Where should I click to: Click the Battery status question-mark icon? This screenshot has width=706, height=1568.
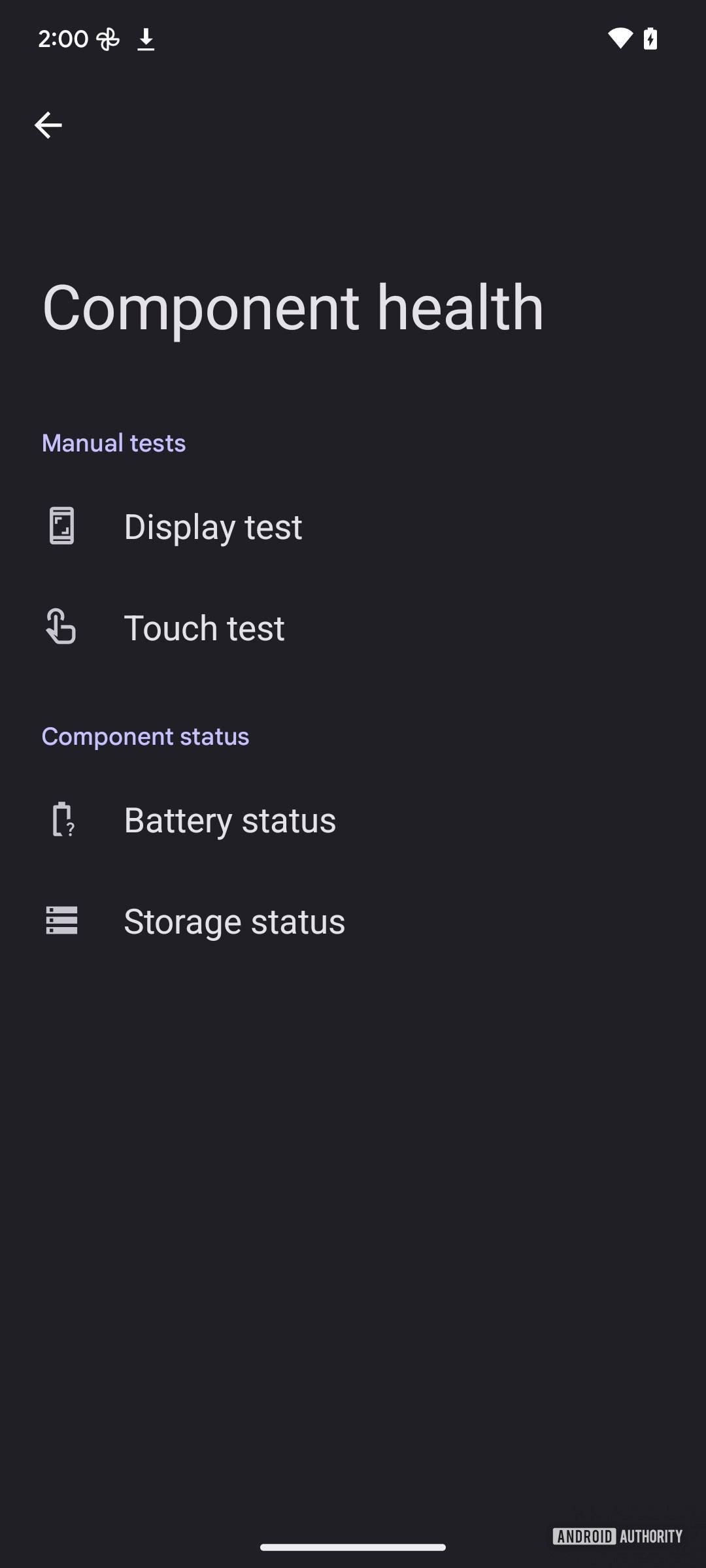[x=62, y=819]
